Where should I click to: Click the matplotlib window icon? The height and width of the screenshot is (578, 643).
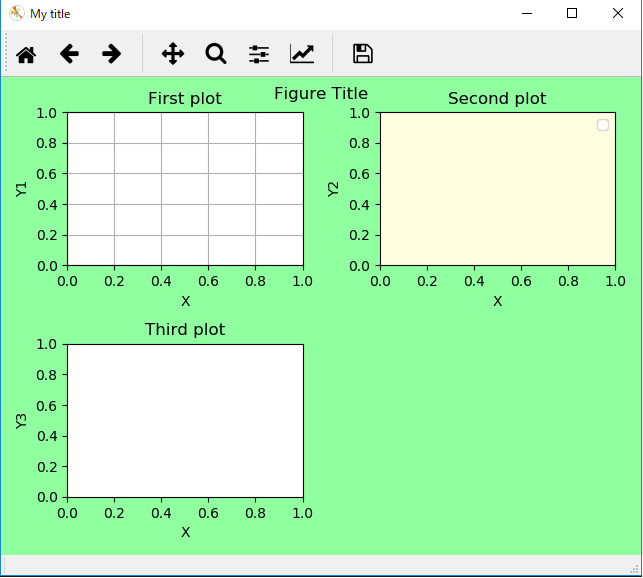tap(17, 13)
